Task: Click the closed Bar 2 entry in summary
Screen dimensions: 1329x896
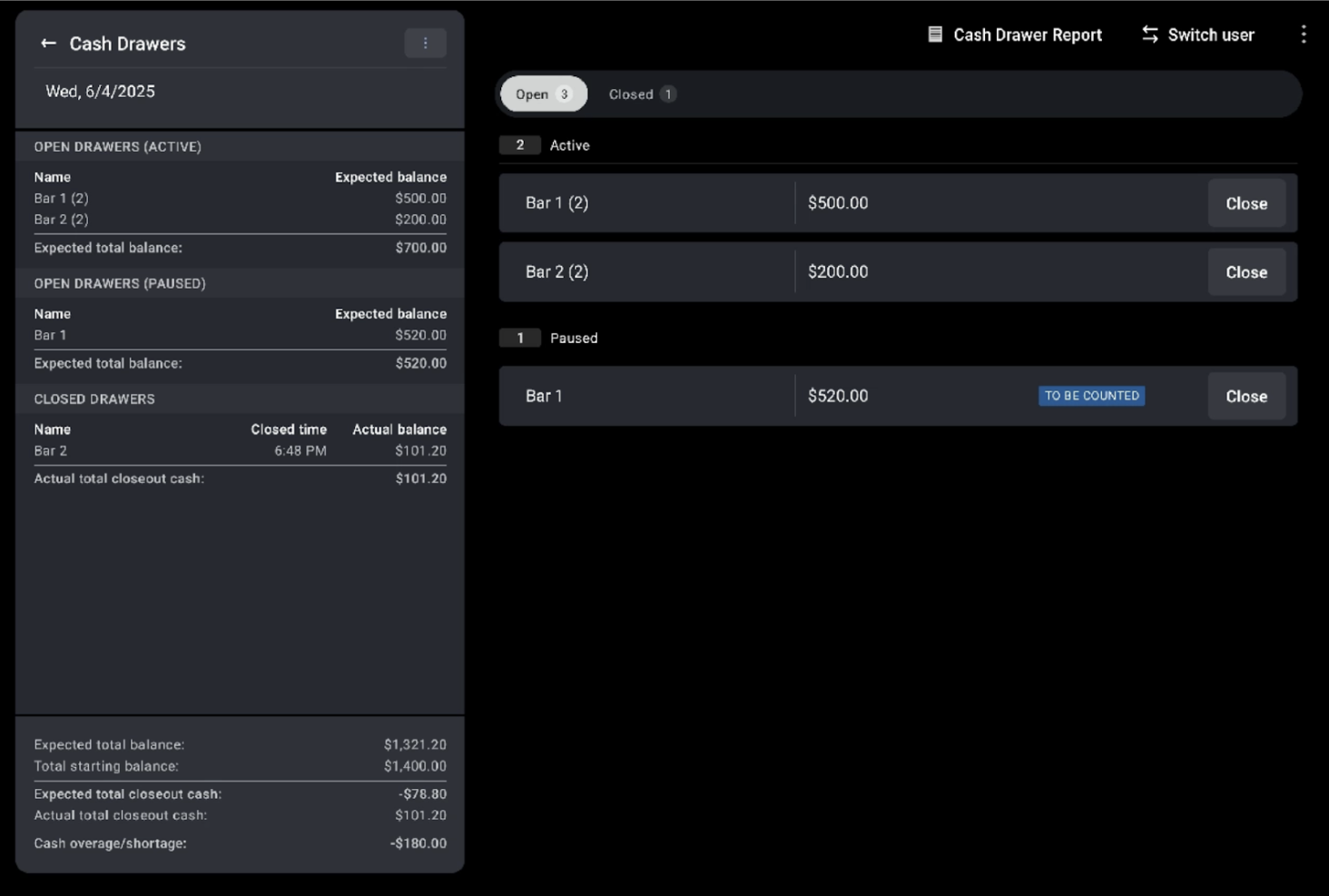Action: (51, 451)
